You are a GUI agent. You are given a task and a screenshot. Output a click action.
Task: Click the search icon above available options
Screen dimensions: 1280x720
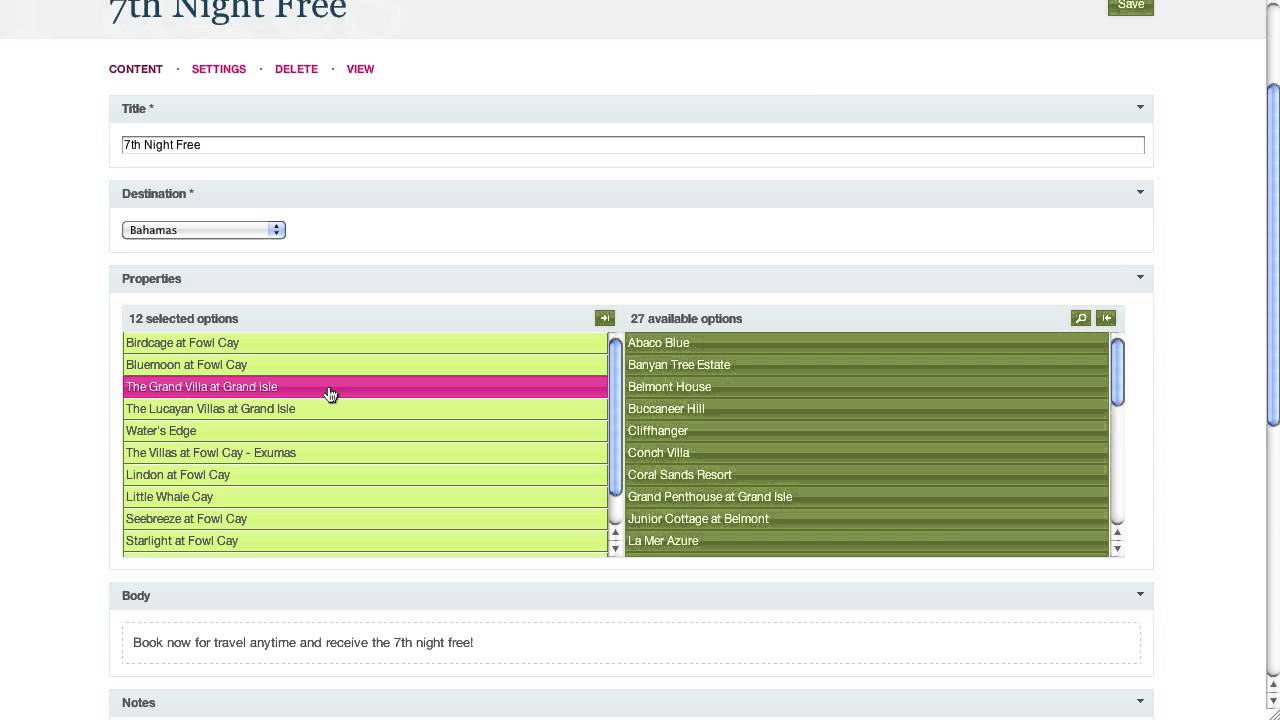click(1080, 318)
